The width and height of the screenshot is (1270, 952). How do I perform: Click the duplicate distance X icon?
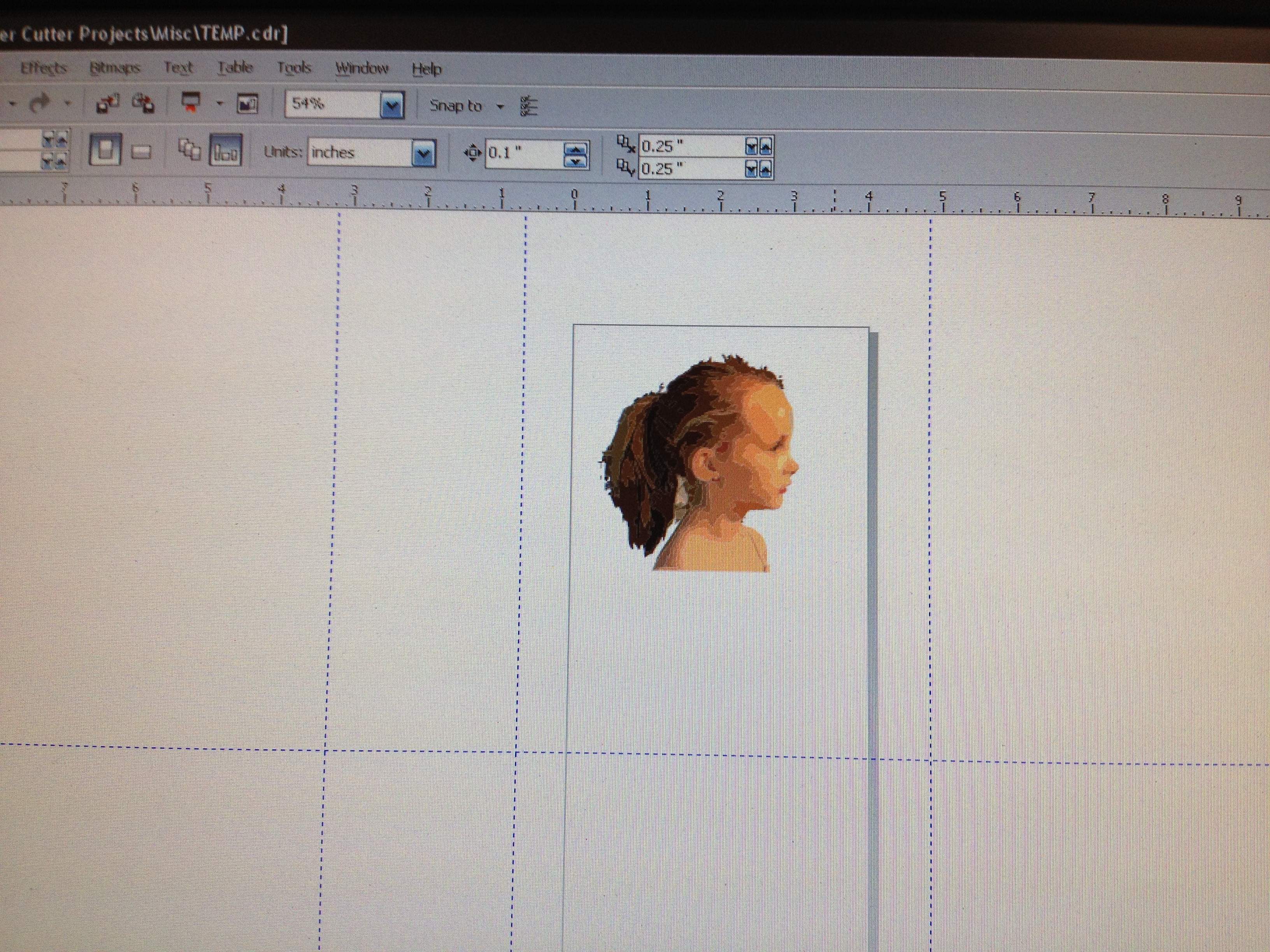(x=626, y=143)
